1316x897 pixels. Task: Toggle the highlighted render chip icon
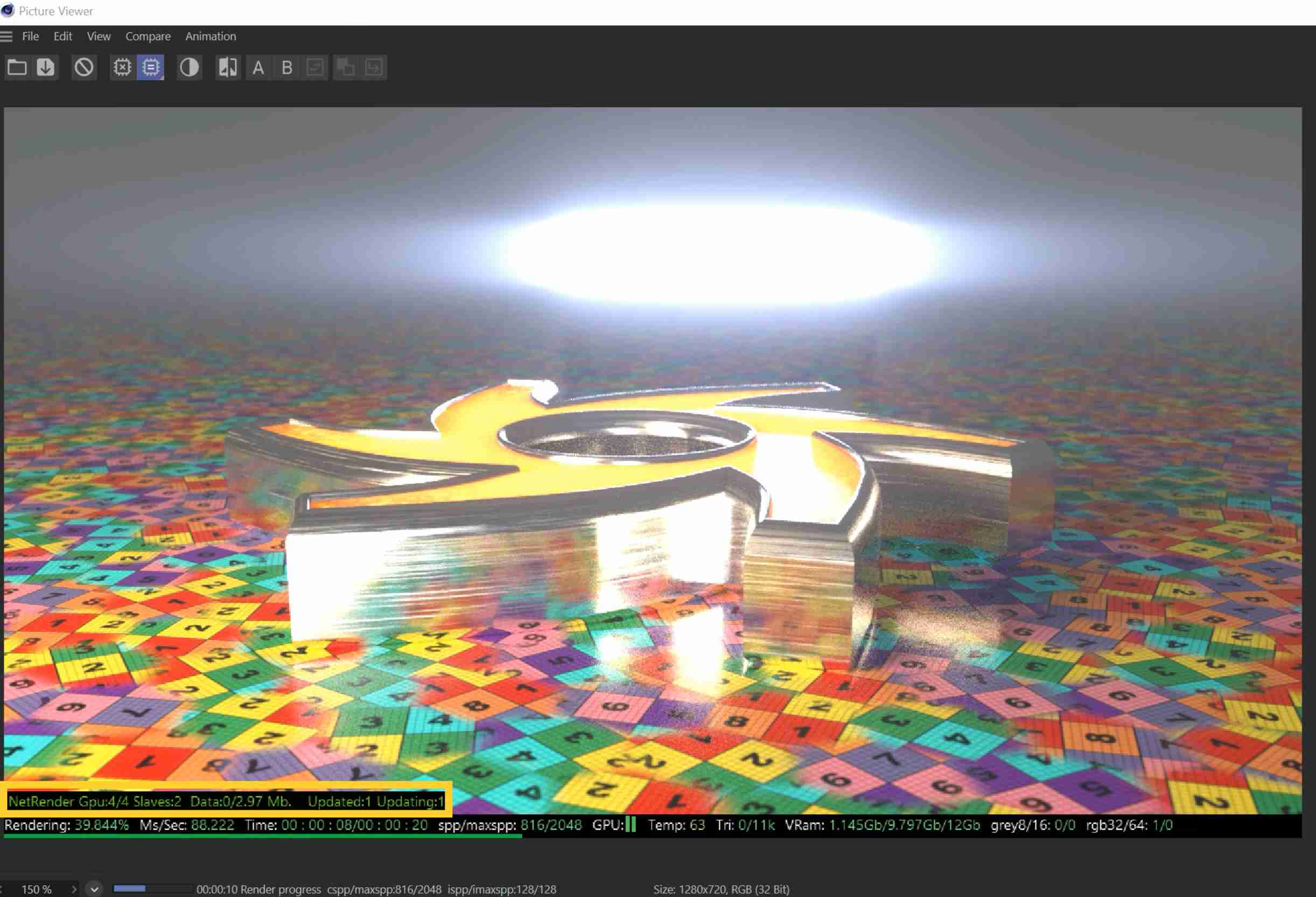150,67
